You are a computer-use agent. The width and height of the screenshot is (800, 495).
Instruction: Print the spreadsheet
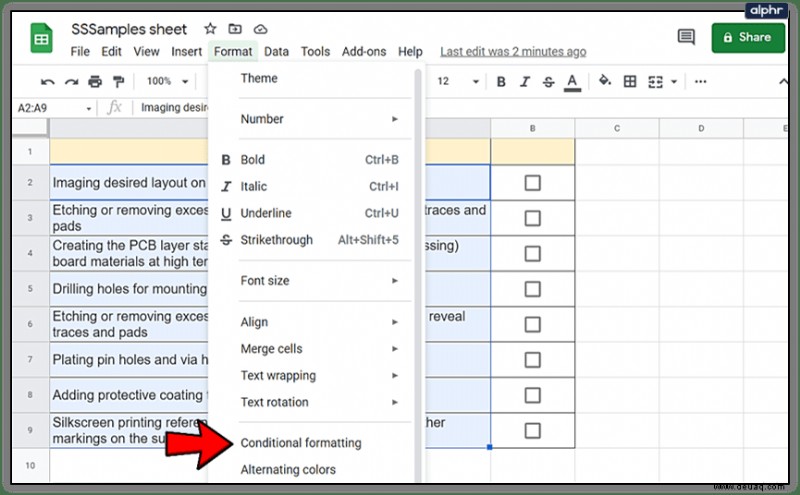pos(95,82)
